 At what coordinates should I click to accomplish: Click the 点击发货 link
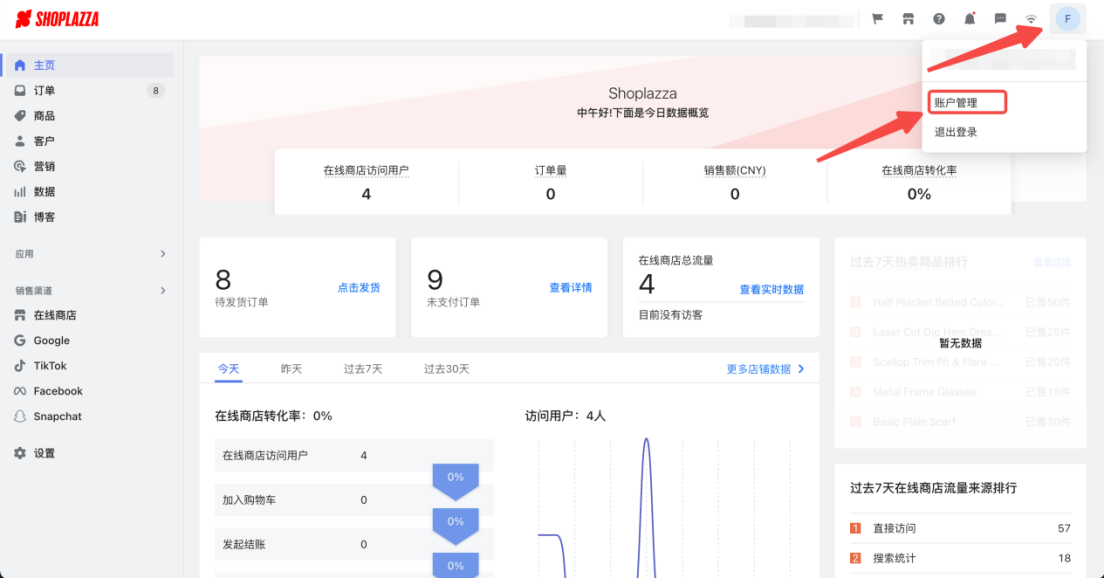pyautogui.click(x=359, y=287)
